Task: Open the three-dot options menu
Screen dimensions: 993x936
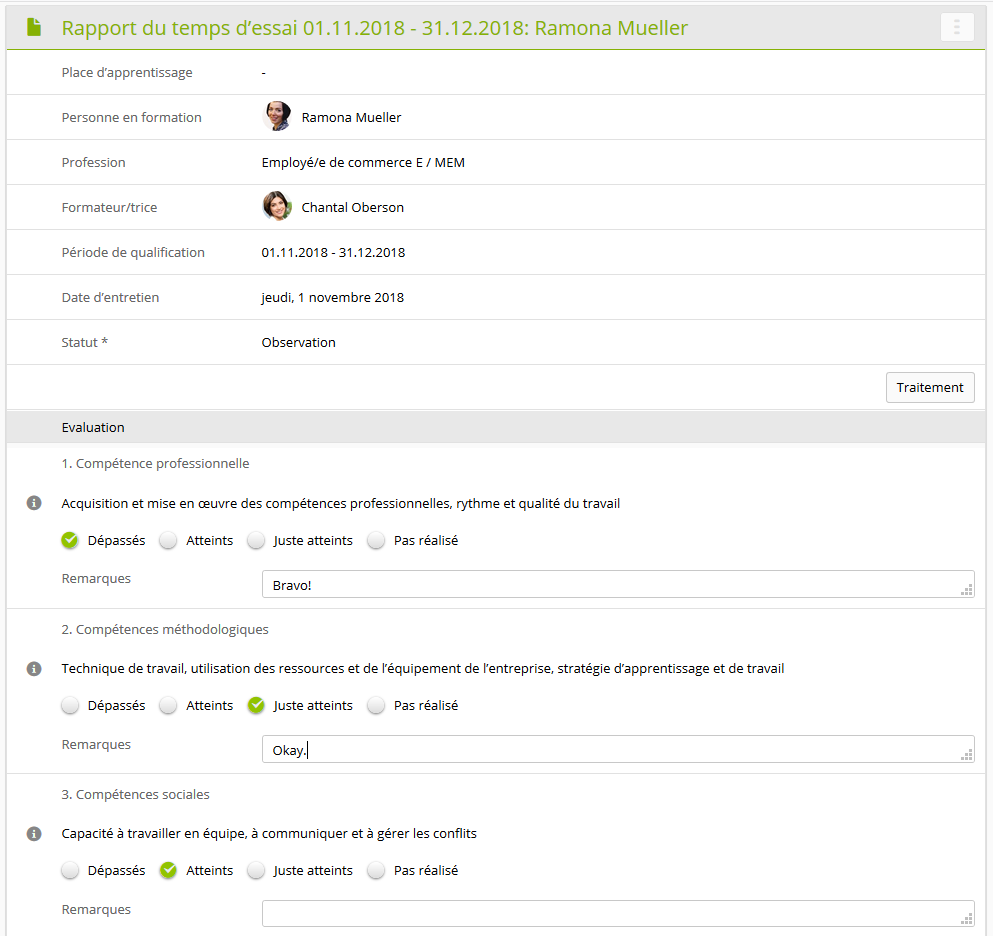Action: (957, 28)
